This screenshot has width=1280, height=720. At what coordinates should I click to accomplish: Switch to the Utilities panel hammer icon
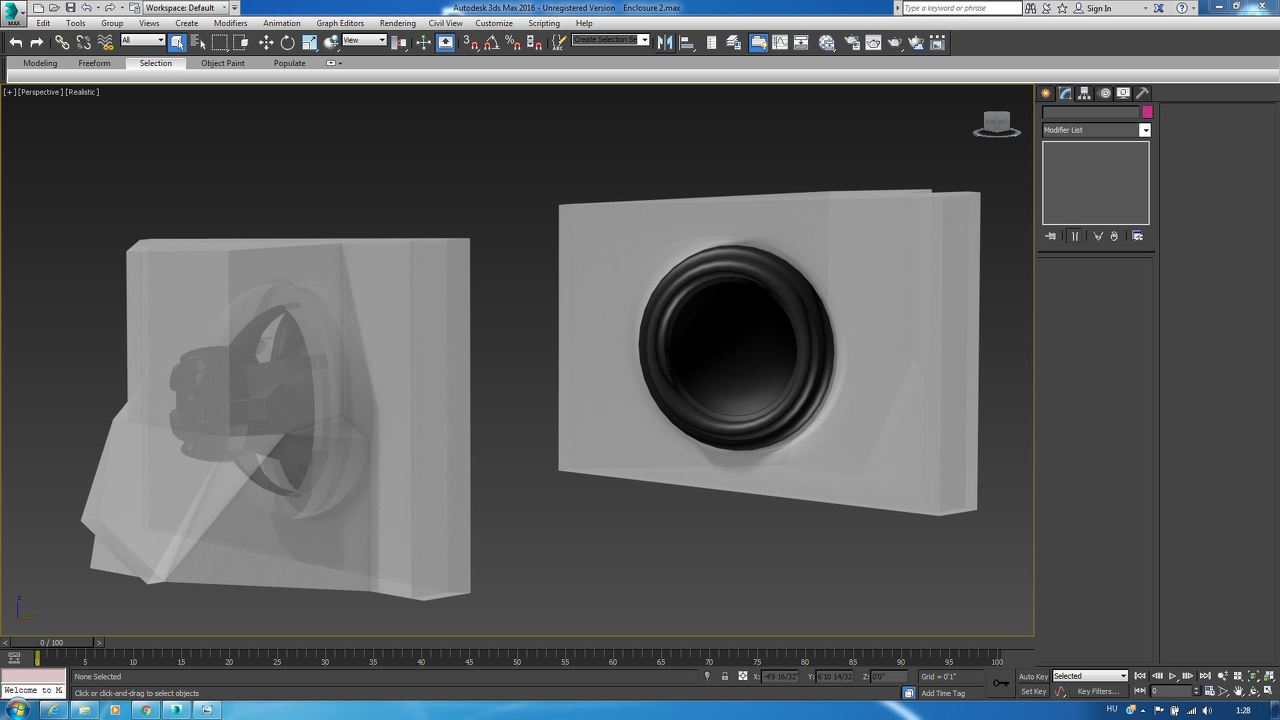pos(1143,93)
